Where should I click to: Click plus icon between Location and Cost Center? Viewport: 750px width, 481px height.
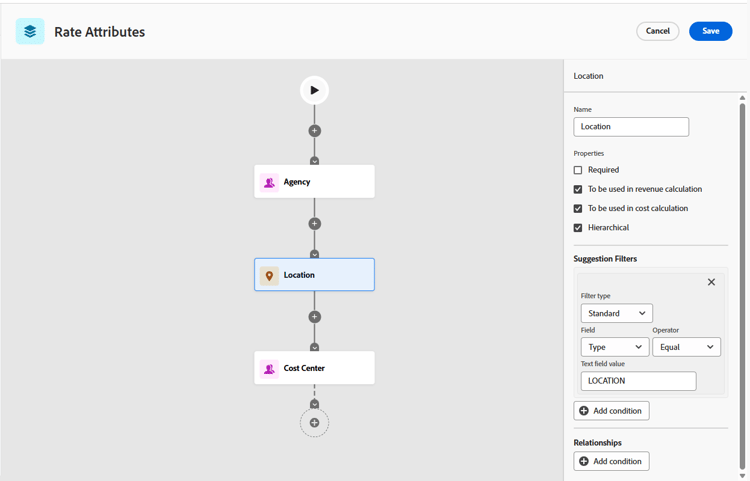(x=314, y=317)
